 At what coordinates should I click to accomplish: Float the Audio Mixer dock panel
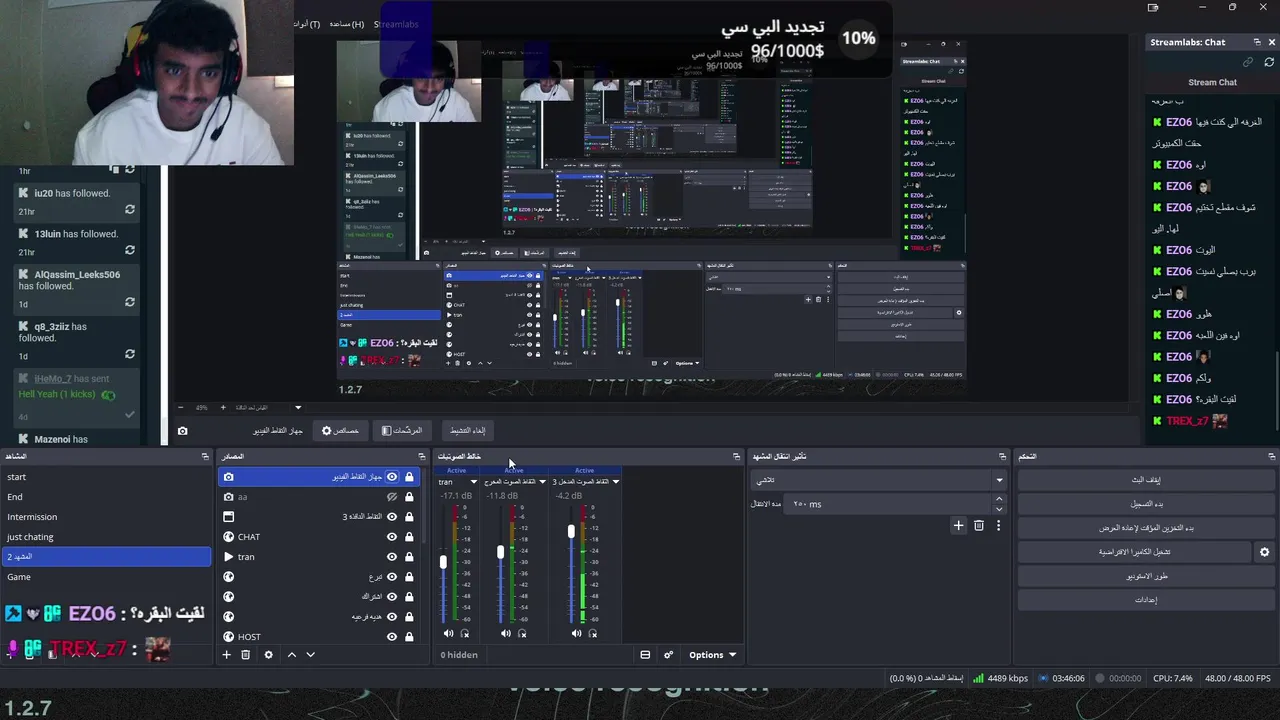tap(736, 457)
